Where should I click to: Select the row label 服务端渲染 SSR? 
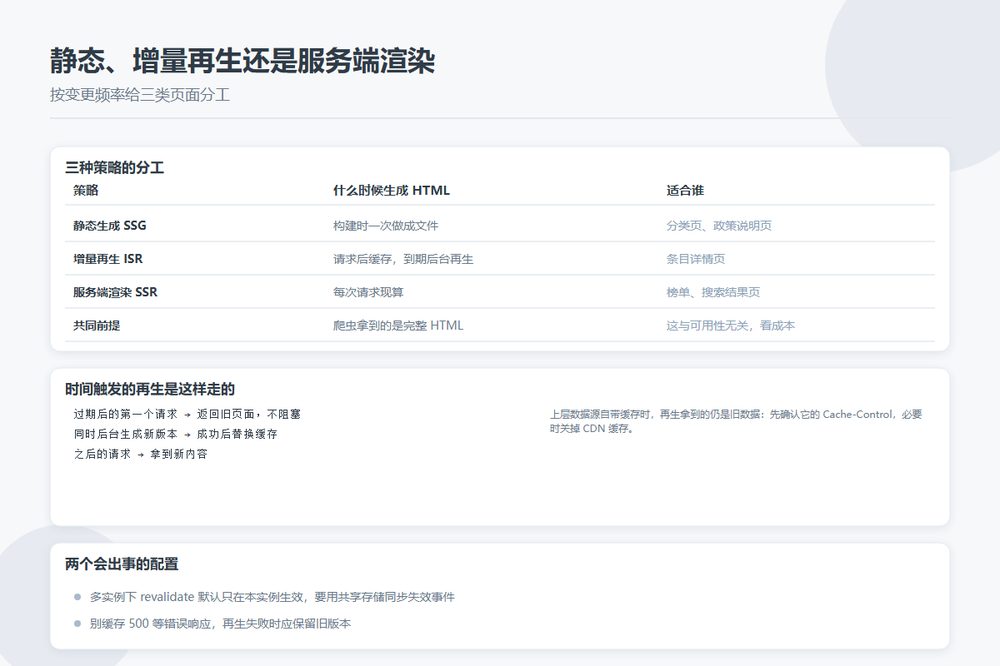point(115,292)
